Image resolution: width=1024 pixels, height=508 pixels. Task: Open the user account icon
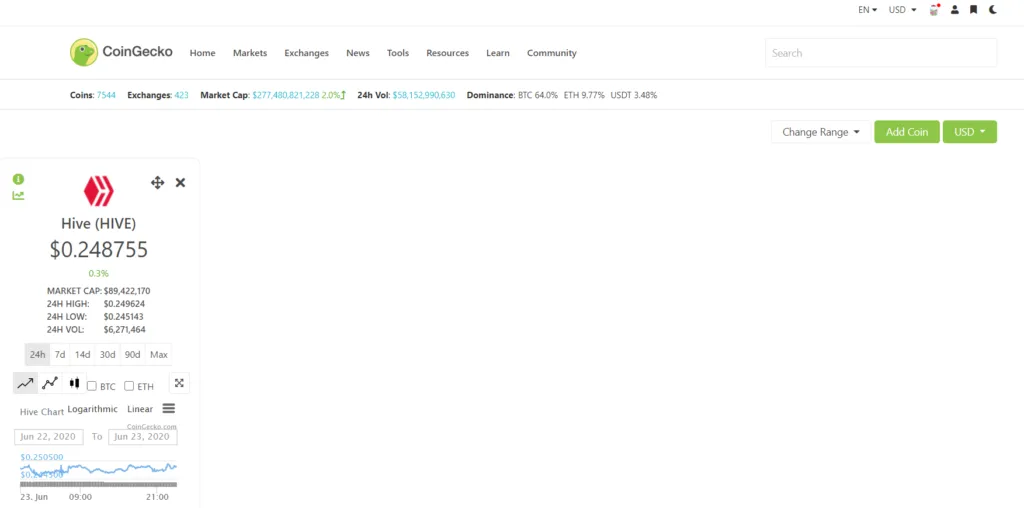click(x=955, y=10)
